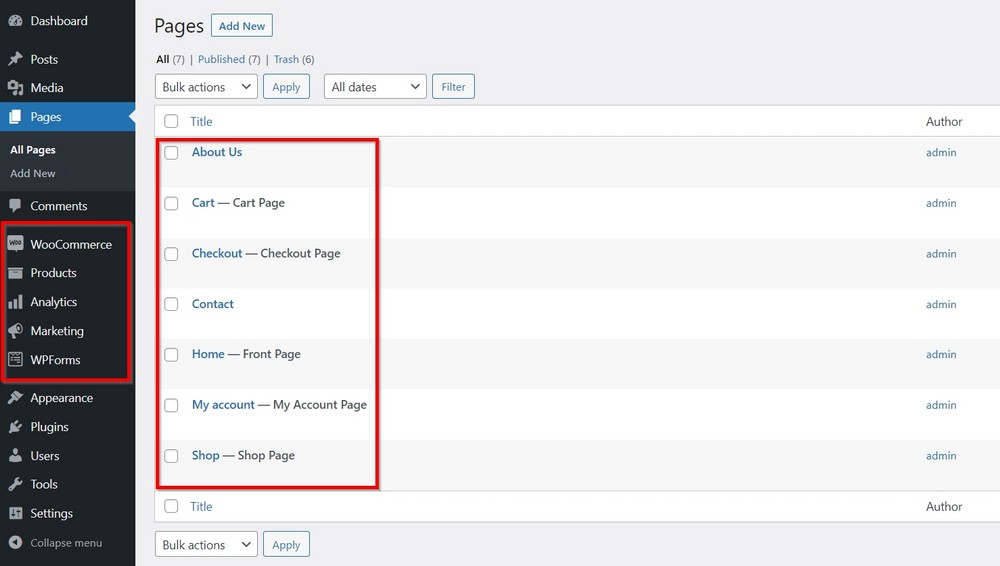The height and width of the screenshot is (566, 1000).
Task: Click the Media library icon
Action: pyautogui.click(x=15, y=88)
